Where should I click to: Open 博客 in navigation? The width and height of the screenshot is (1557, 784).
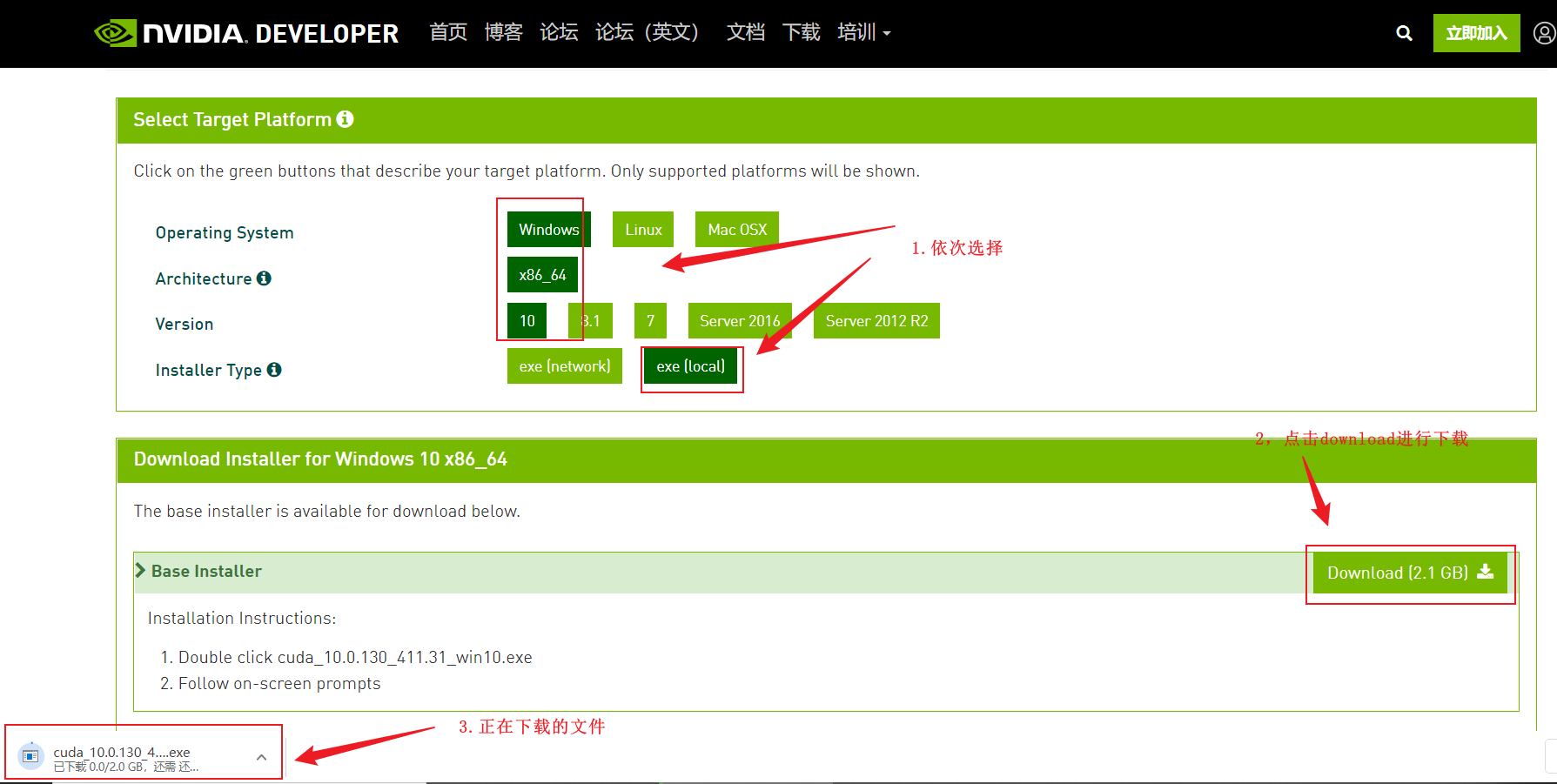pyautogui.click(x=503, y=33)
